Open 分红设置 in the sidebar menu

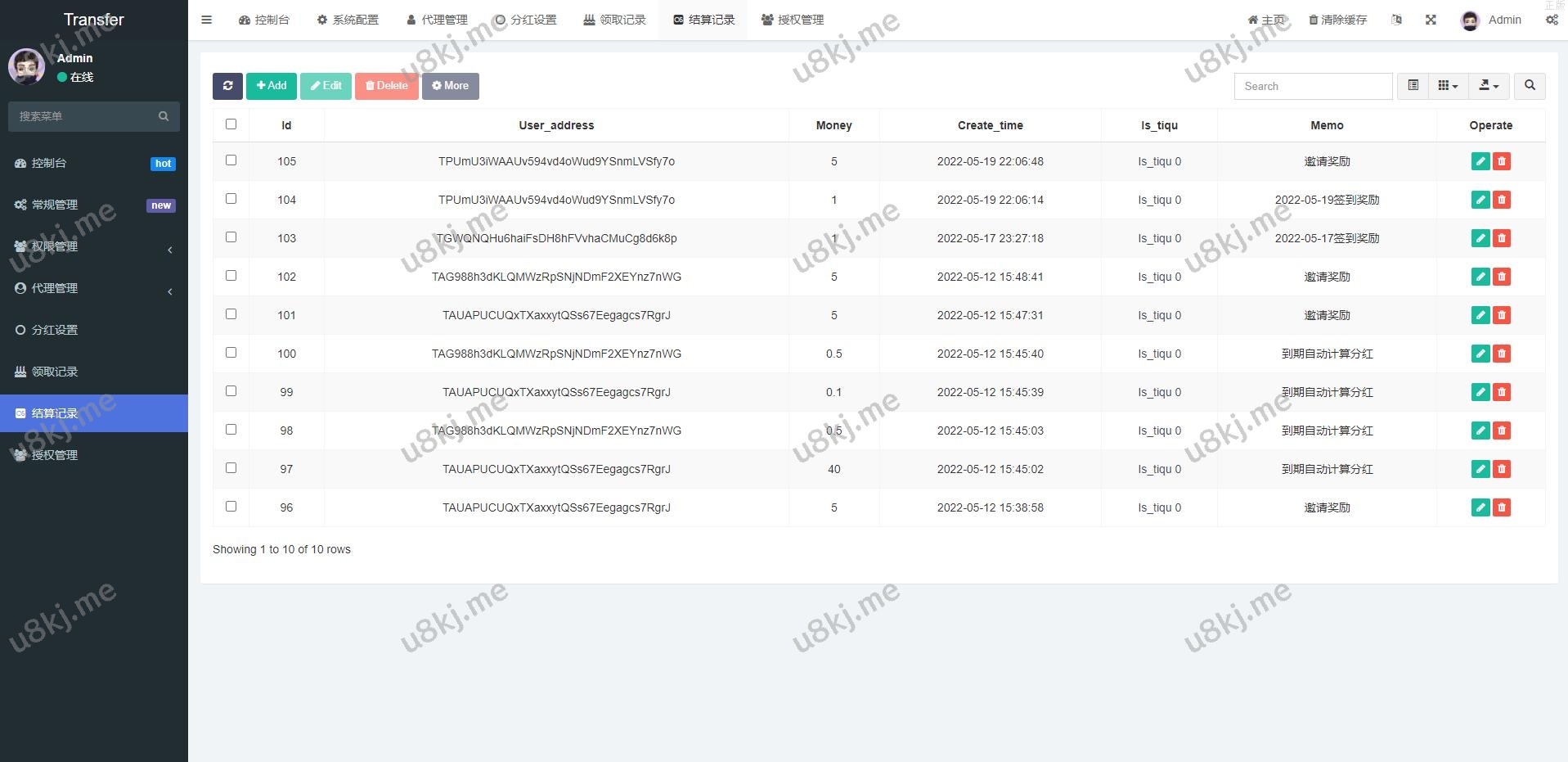point(55,330)
